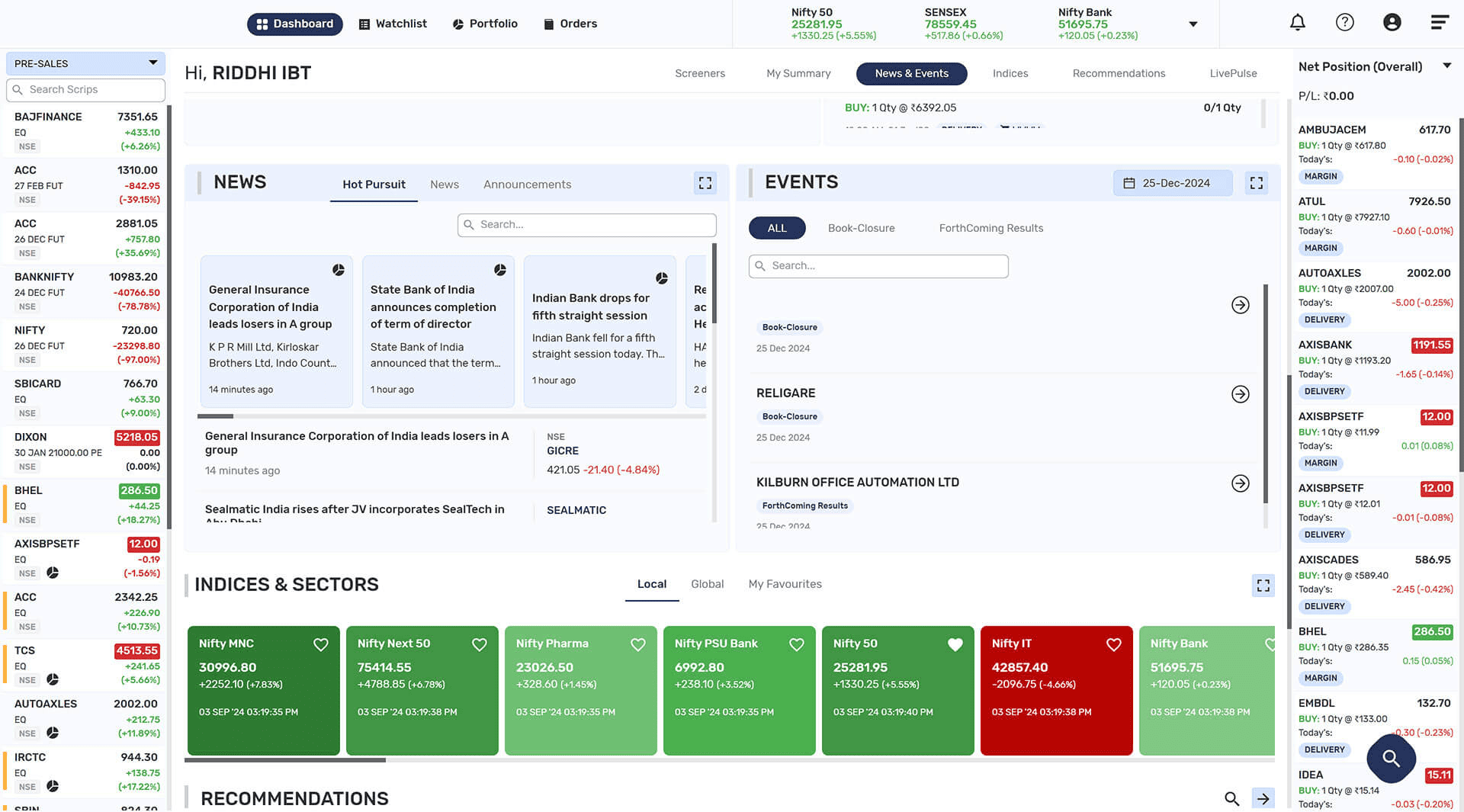Click the index cards horizontal scrollbar
Image resolution: width=1464 pixels, height=812 pixels.
(x=285, y=759)
